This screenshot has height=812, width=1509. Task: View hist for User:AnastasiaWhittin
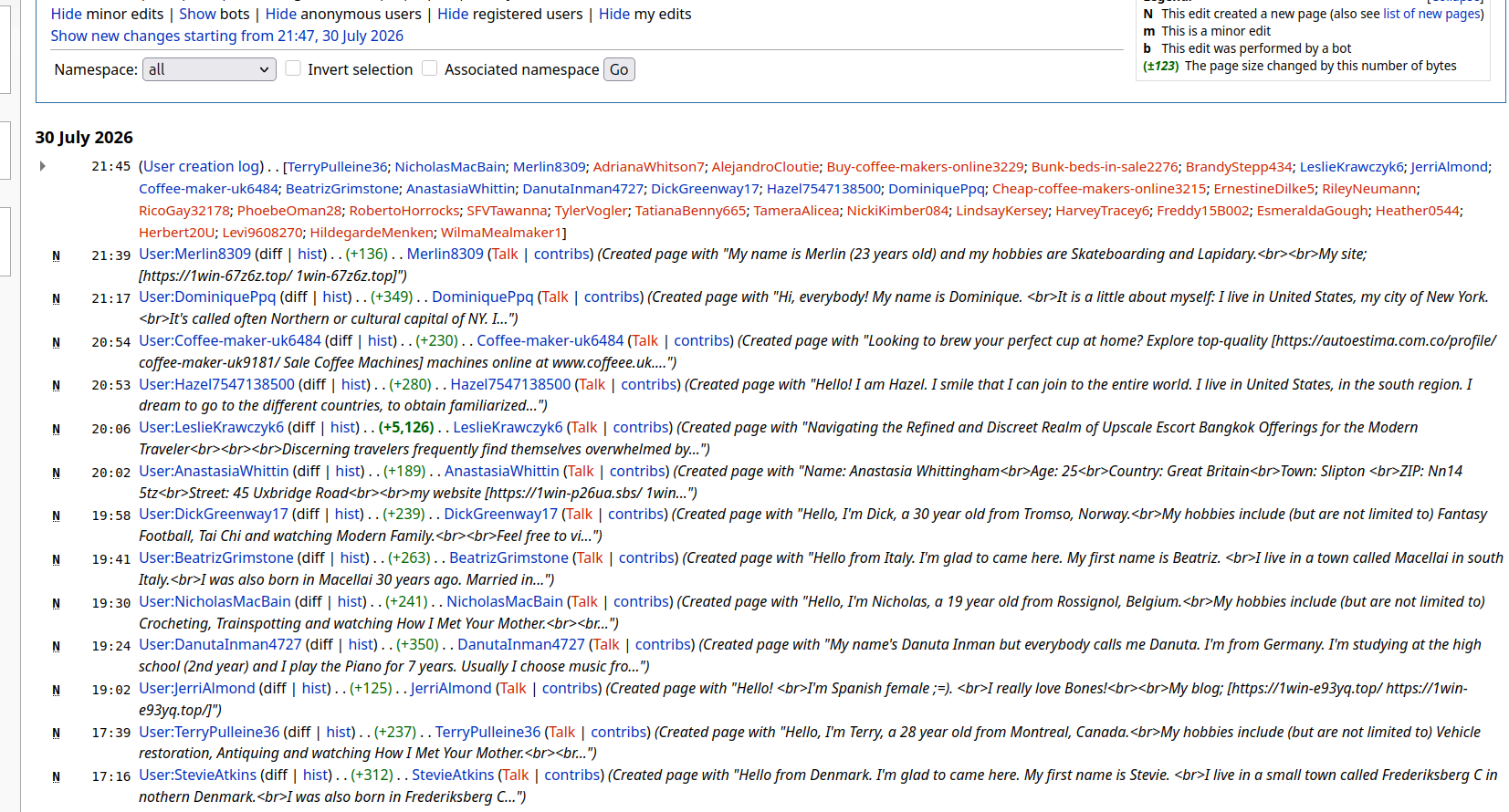(x=347, y=471)
